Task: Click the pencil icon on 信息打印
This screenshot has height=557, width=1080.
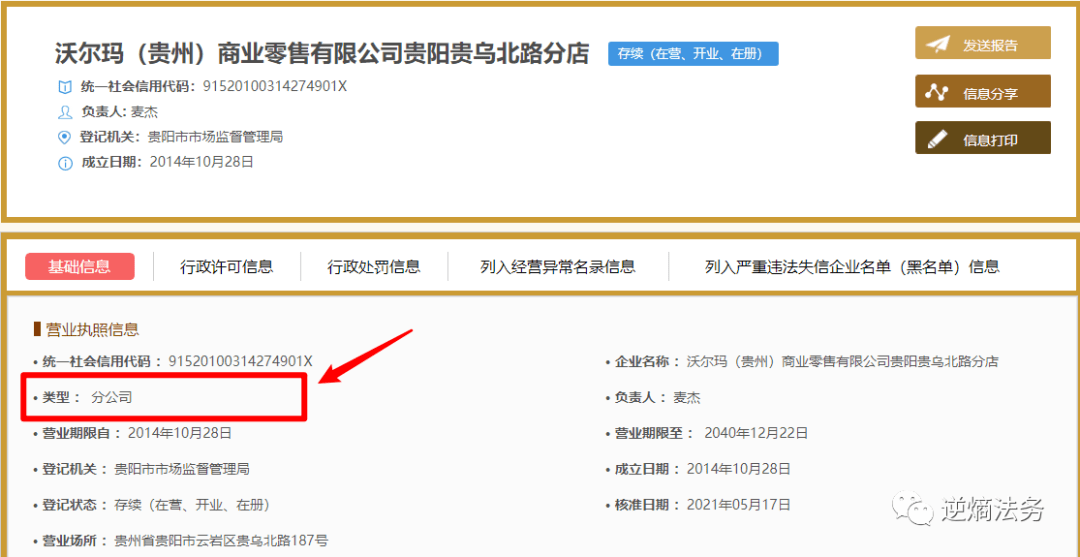Action: (x=937, y=139)
